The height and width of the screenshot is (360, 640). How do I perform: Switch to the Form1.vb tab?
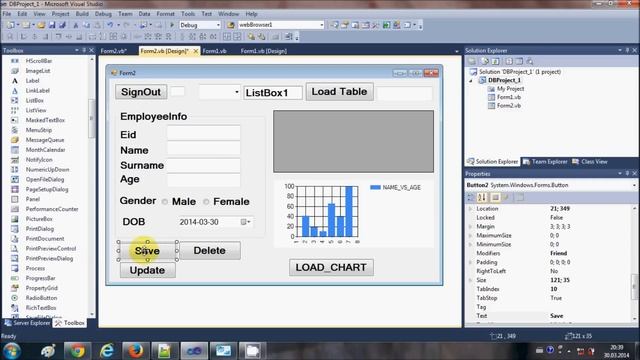click(215, 51)
